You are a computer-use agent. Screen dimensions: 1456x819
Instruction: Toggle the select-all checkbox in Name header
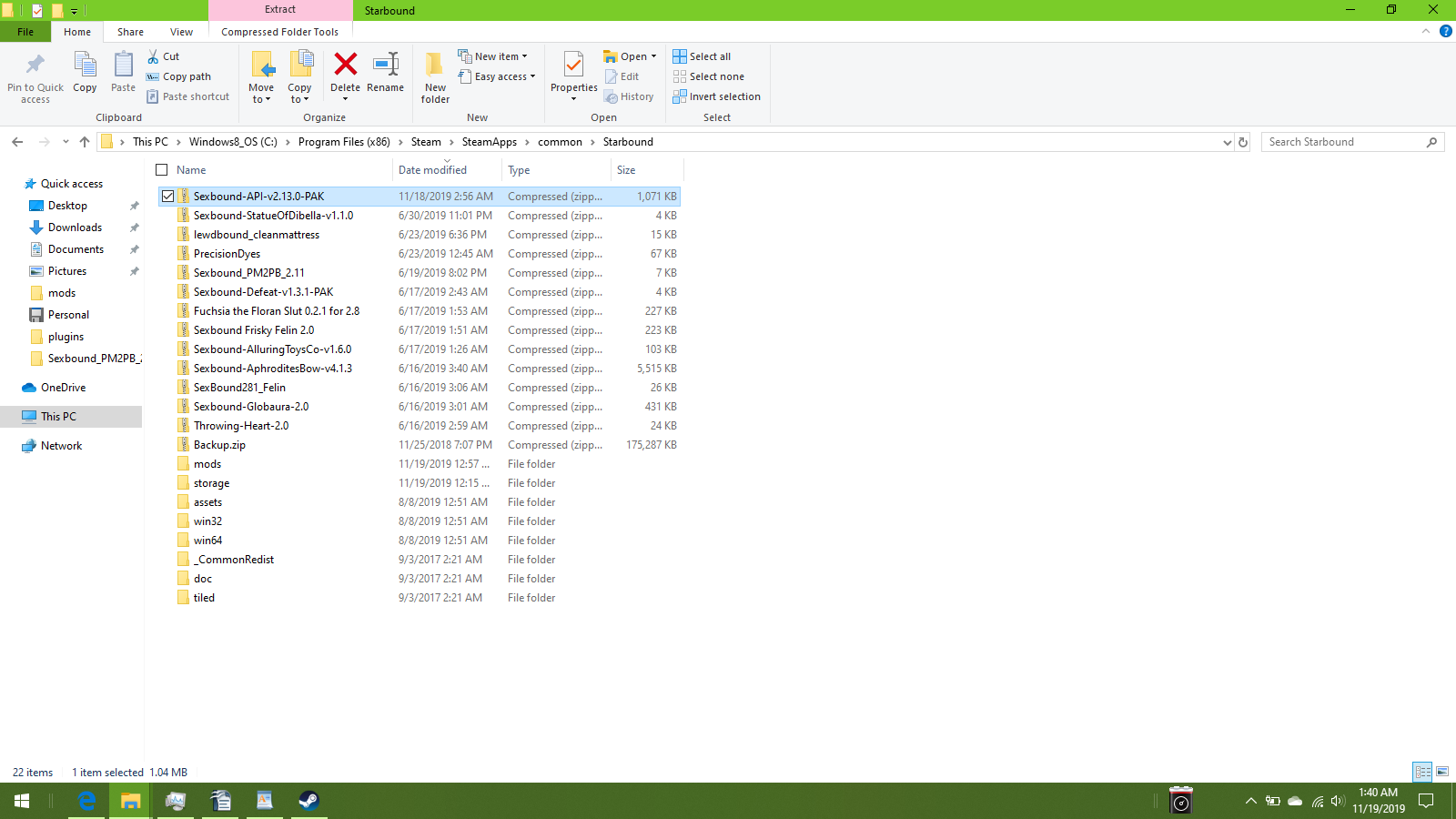click(162, 170)
